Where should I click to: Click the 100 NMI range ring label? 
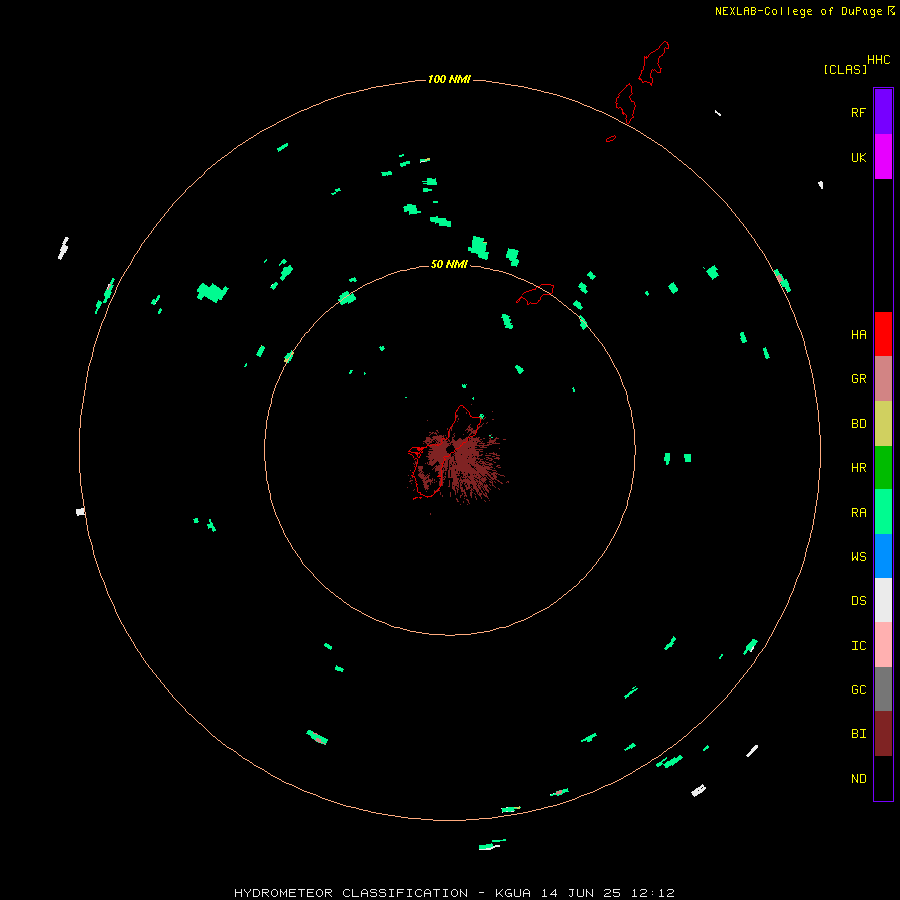click(449, 79)
